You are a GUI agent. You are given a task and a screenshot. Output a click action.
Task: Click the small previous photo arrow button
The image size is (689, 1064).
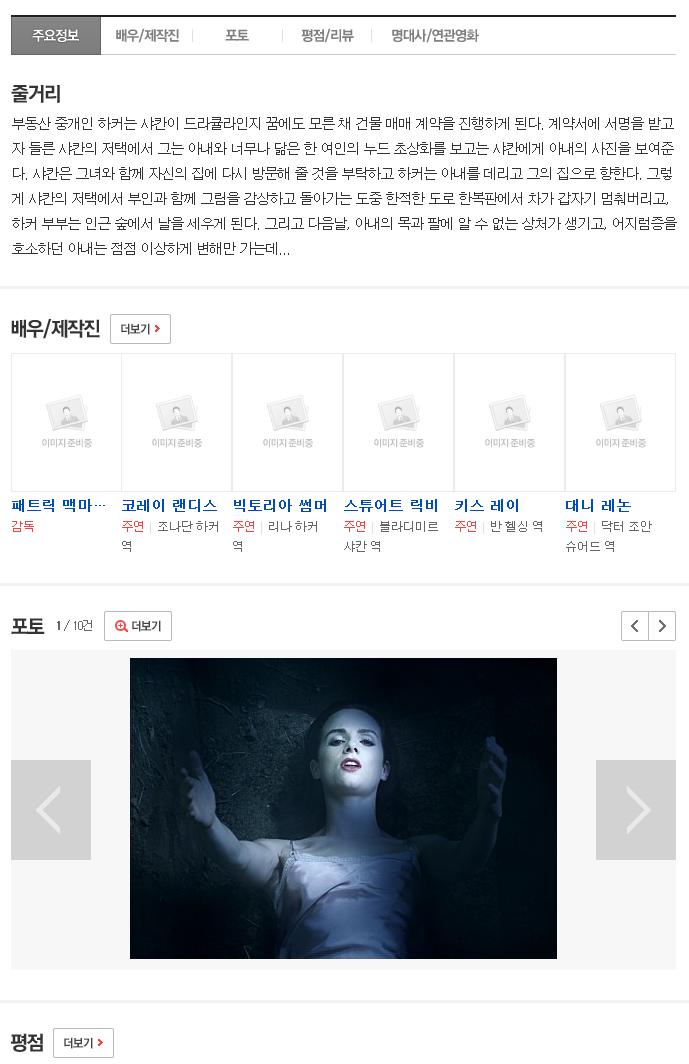click(x=635, y=626)
